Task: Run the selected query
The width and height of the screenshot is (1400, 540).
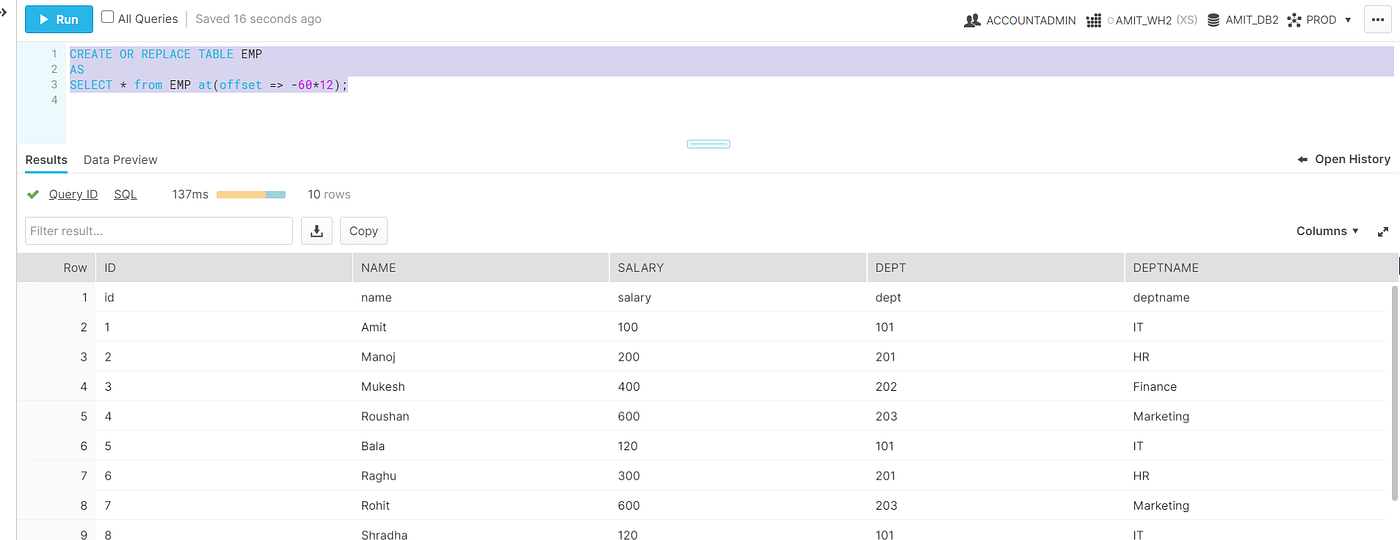Action: point(58,19)
